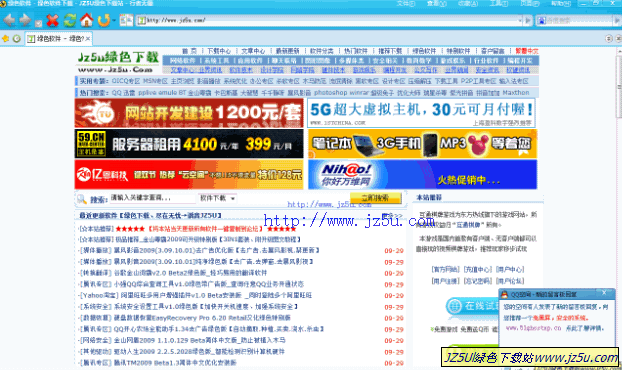Open the favorites star icon beside tabs
This screenshot has width=622, height=370.
[x=6, y=38]
